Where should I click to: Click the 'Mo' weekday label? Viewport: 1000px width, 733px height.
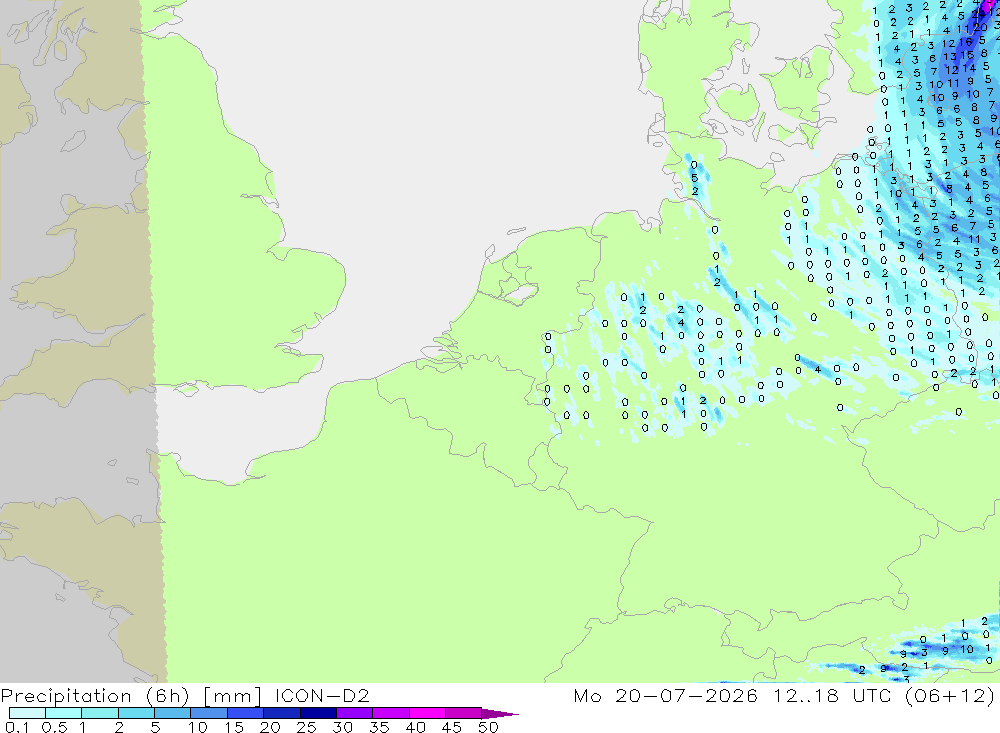pyautogui.click(x=587, y=695)
